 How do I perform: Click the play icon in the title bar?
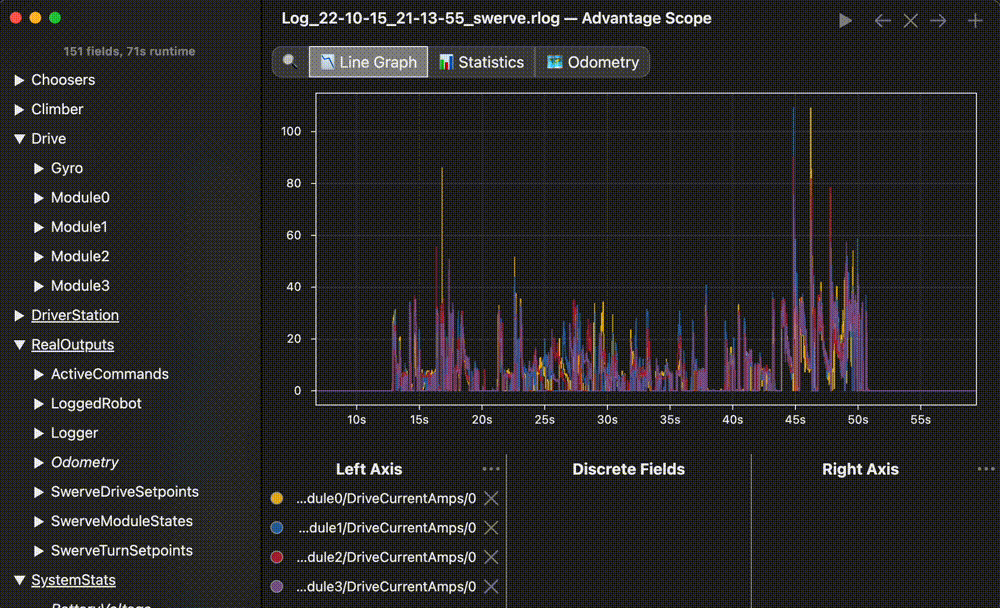845,19
